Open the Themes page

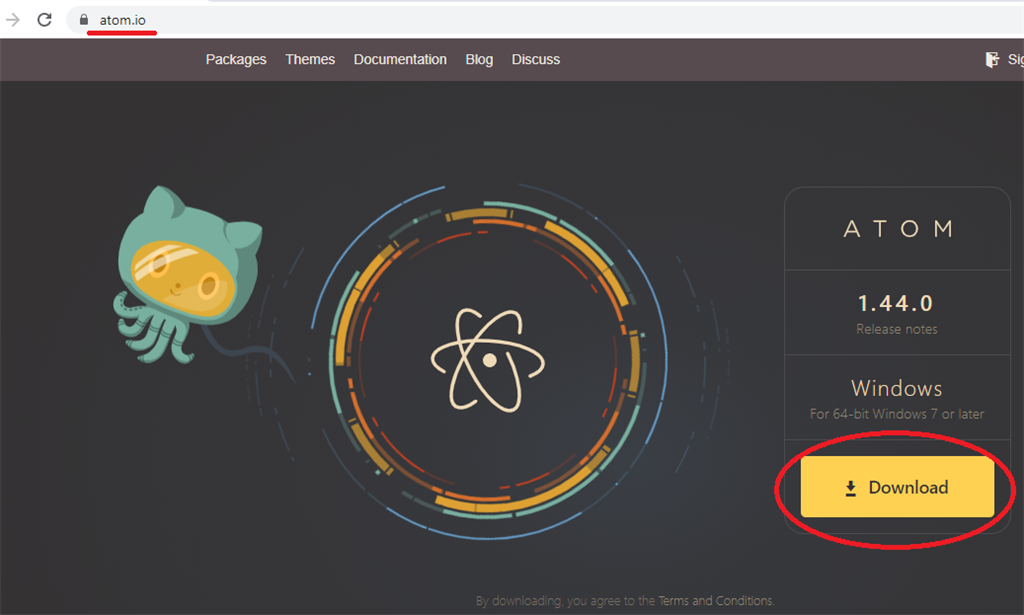310,59
